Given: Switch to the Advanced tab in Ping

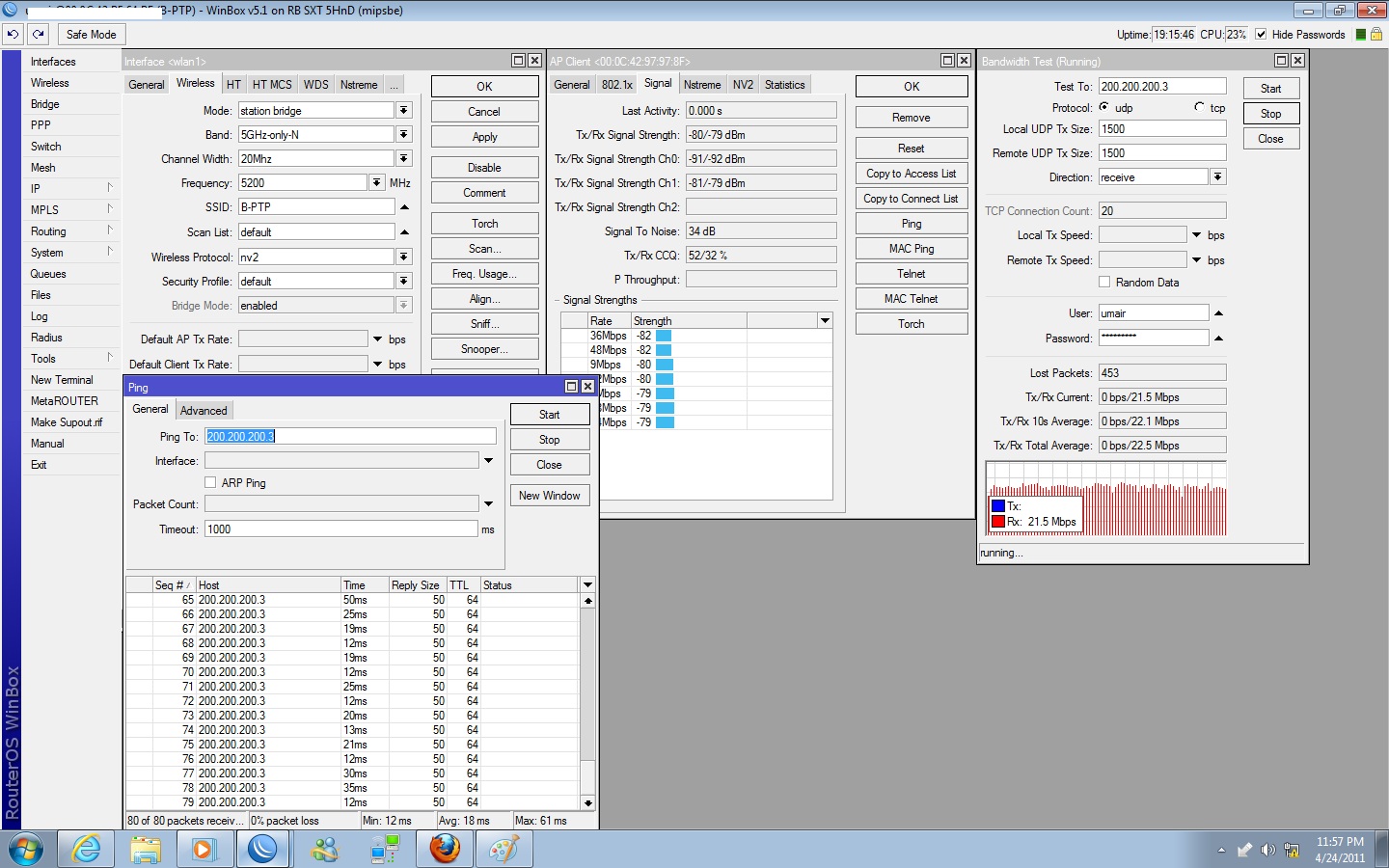Looking at the screenshot, I should pyautogui.click(x=204, y=411).
